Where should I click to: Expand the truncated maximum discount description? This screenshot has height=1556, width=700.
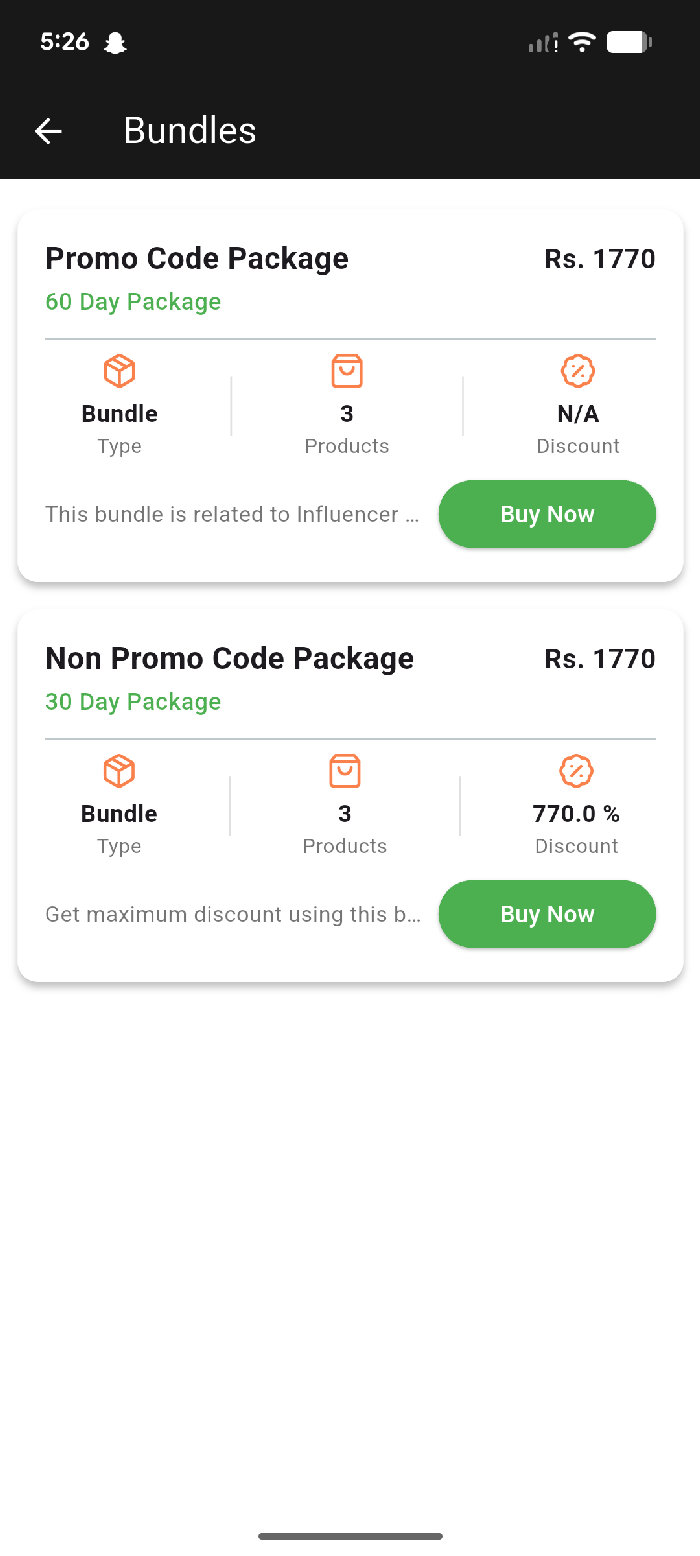tap(232, 915)
